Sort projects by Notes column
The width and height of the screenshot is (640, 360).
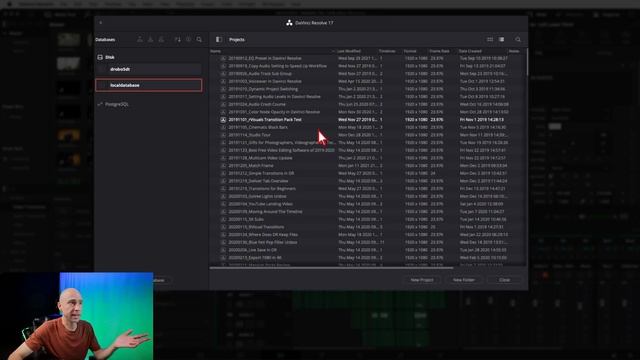[x=514, y=51]
